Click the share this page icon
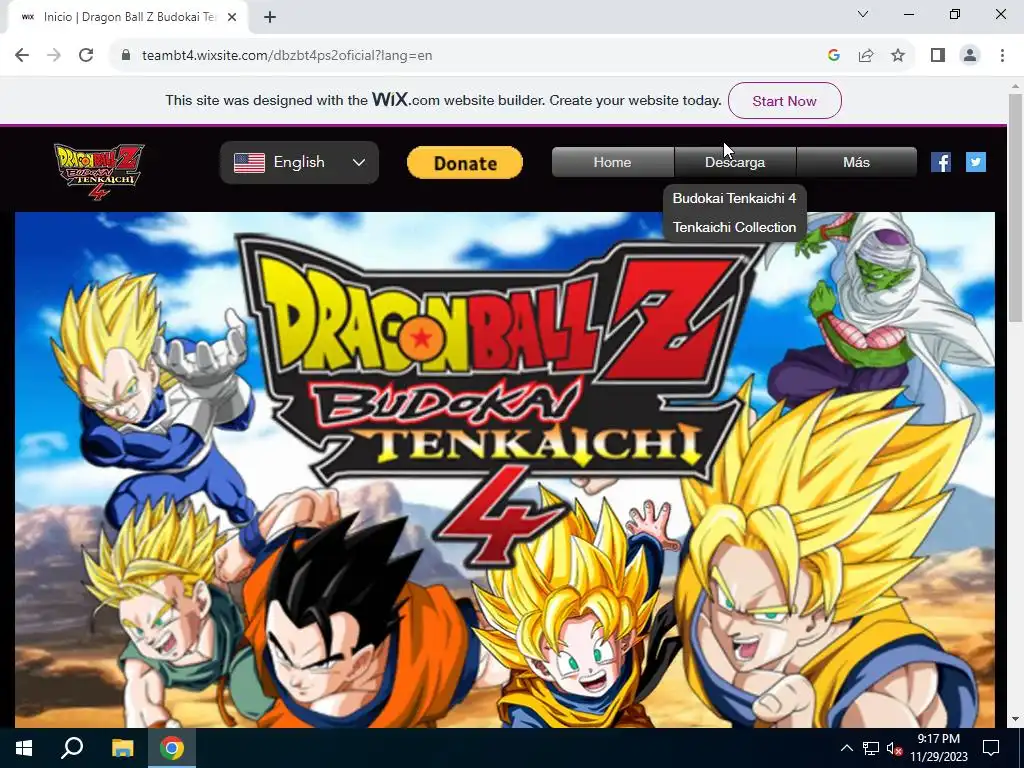 [x=866, y=56]
